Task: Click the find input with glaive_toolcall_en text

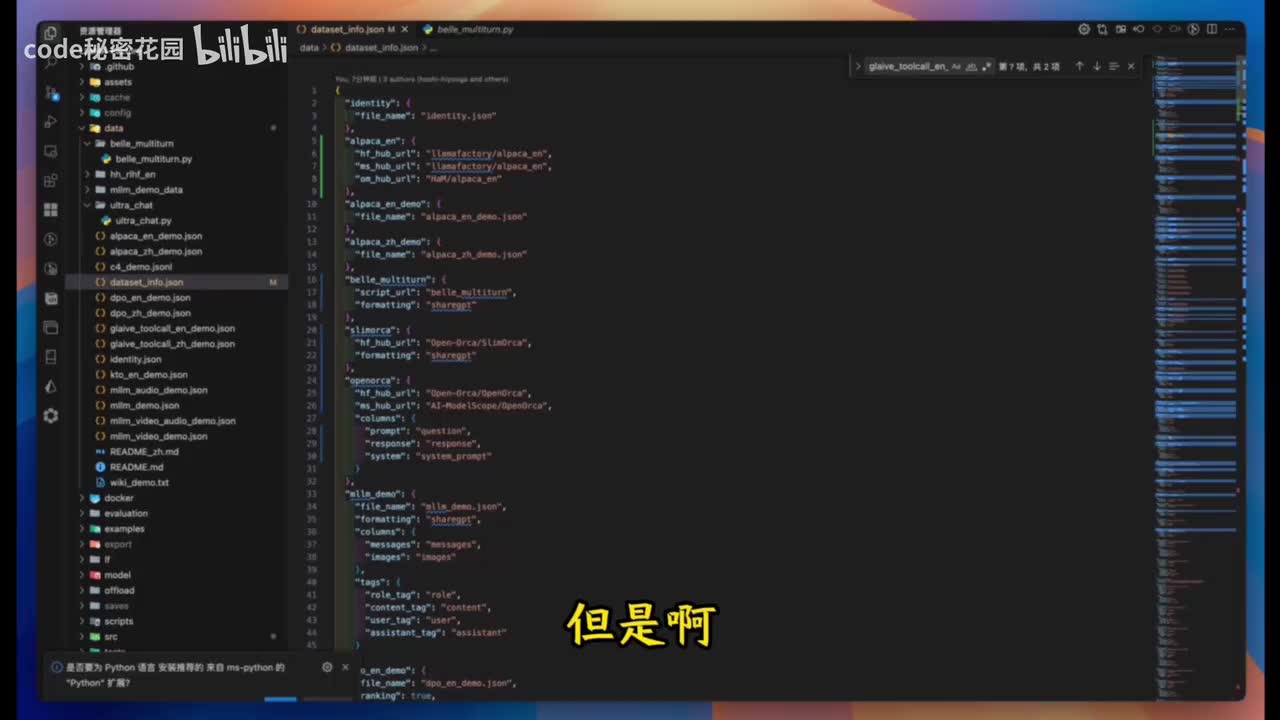Action: [x=907, y=66]
